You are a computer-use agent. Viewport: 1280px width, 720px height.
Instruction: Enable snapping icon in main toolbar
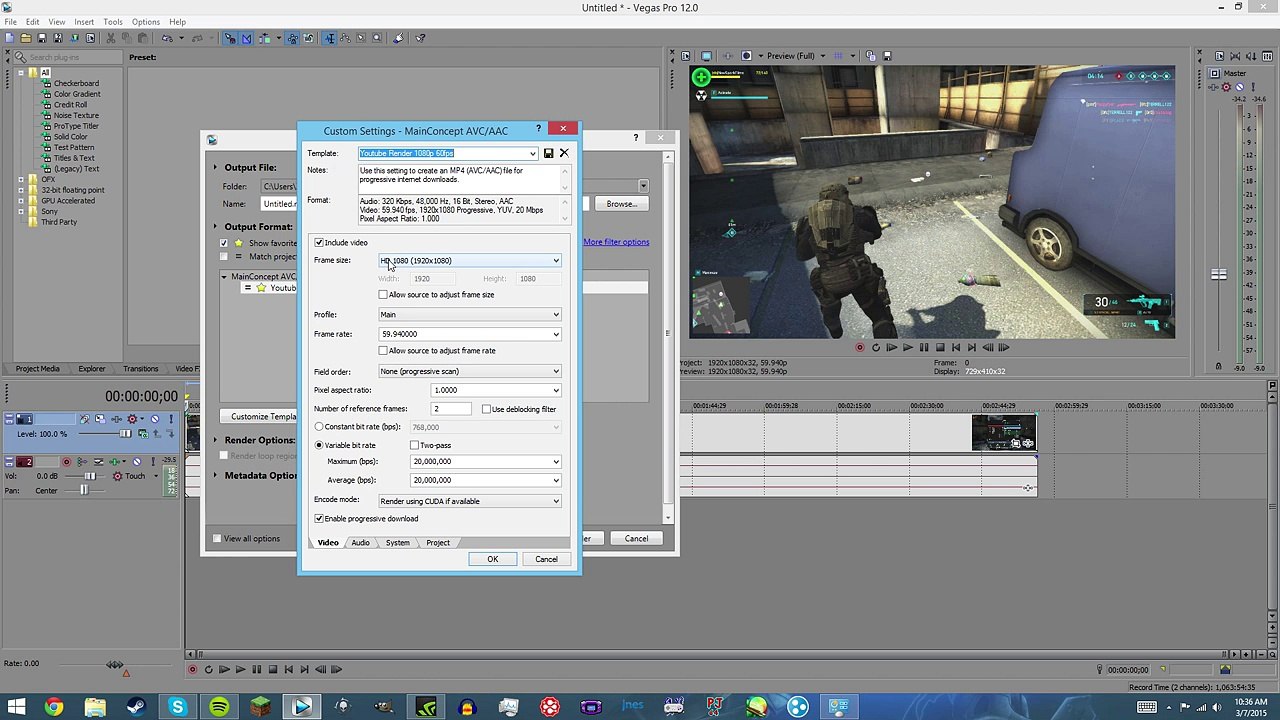pyautogui.click(x=230, y=38)
